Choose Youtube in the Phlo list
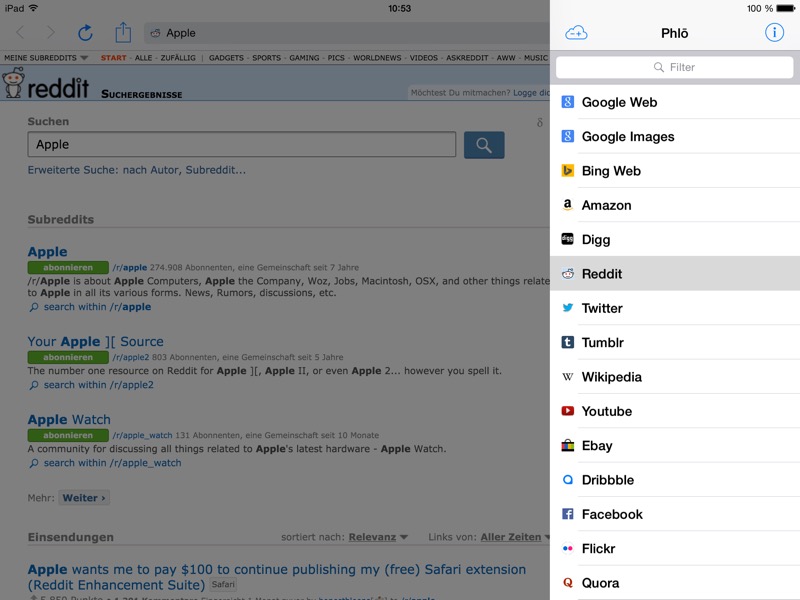This screenshot has height=600, width=800. pyautogui.click(x=606, y=411)
